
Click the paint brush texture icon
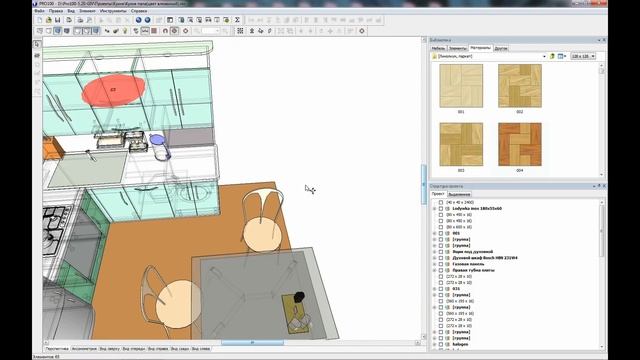[116, 31]
